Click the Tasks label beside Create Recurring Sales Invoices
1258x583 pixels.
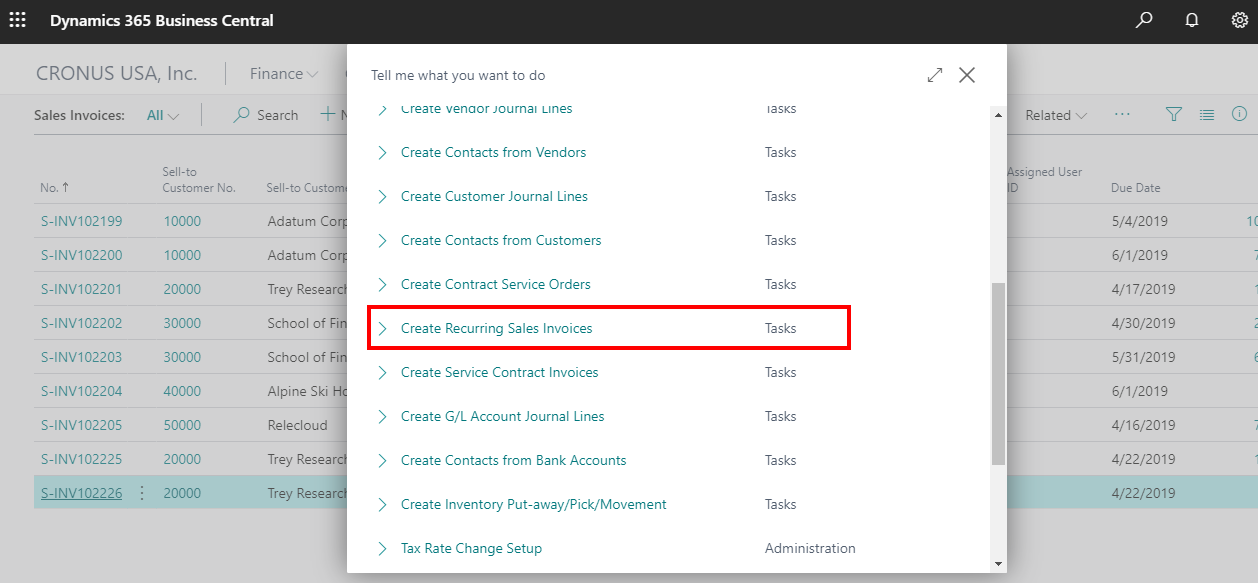(x=780, y=328)
